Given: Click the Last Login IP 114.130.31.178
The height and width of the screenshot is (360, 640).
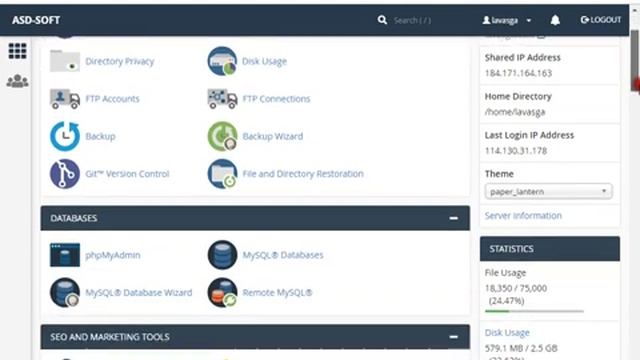Looking at the screenshot, I should point(516,151).
